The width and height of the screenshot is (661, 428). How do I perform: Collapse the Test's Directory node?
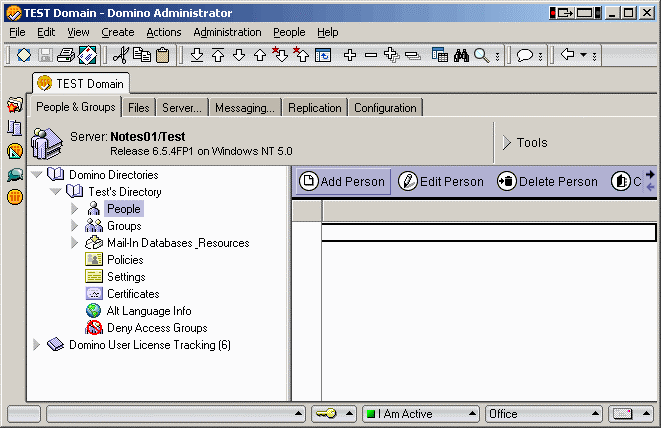point(56,191)
